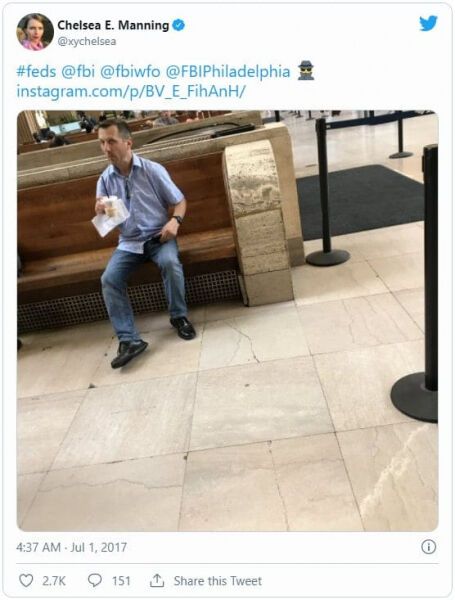Viewport: 455px width, 600px height.
Task: Click the Twitter bird logo
Action: 428,23
